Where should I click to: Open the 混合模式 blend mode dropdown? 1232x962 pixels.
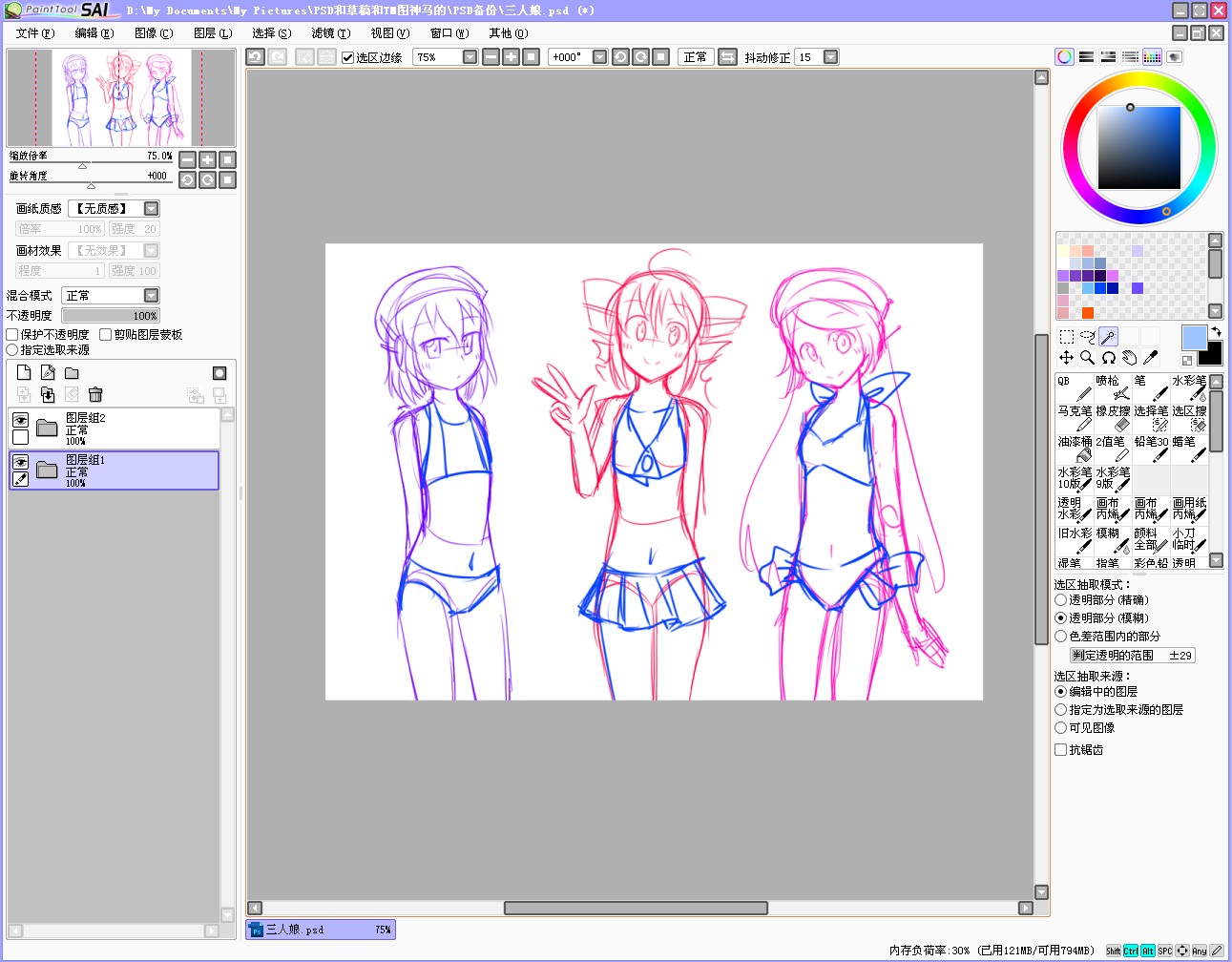(111, 296)
